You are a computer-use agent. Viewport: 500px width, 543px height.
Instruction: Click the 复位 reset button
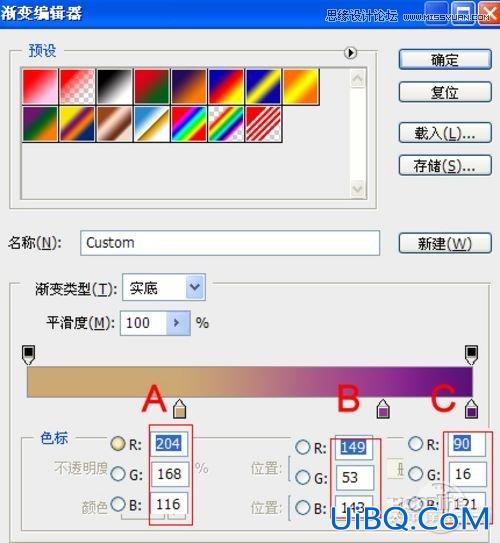tap(445, 92)
